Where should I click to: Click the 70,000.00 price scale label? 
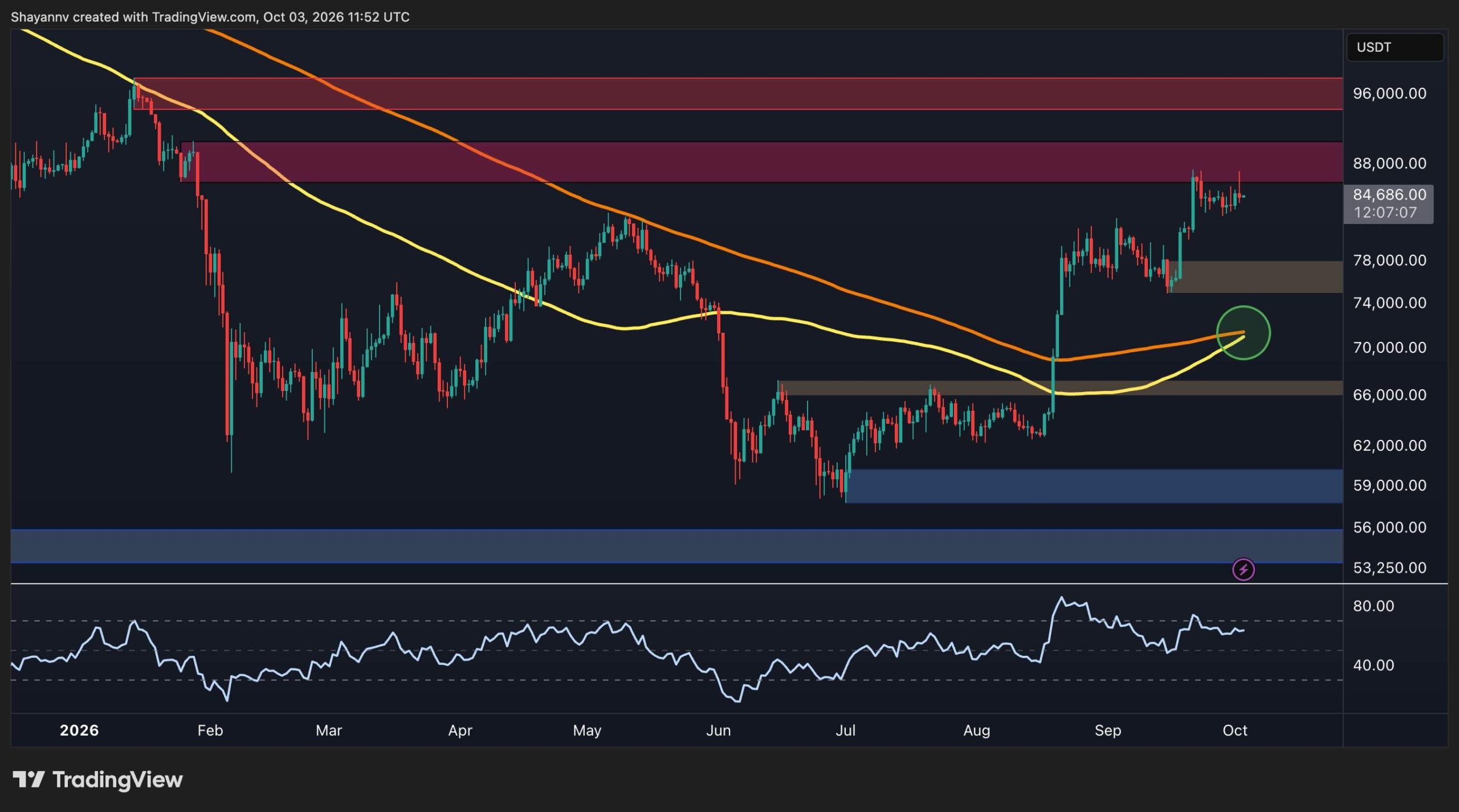[x=1389, y=347]
